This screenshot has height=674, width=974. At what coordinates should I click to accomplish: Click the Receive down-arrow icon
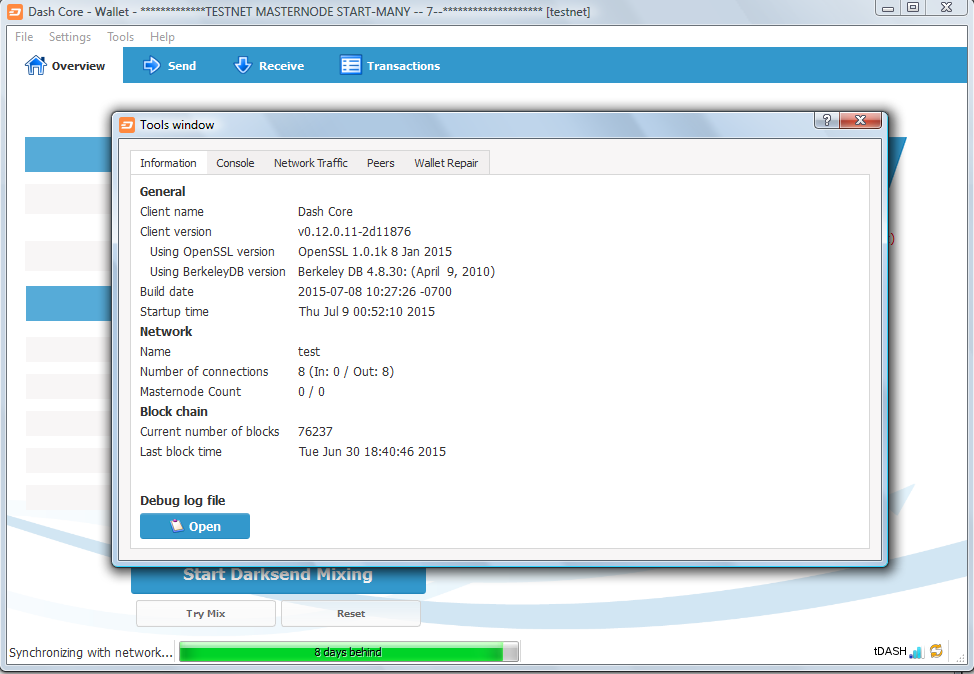(242, 65)
